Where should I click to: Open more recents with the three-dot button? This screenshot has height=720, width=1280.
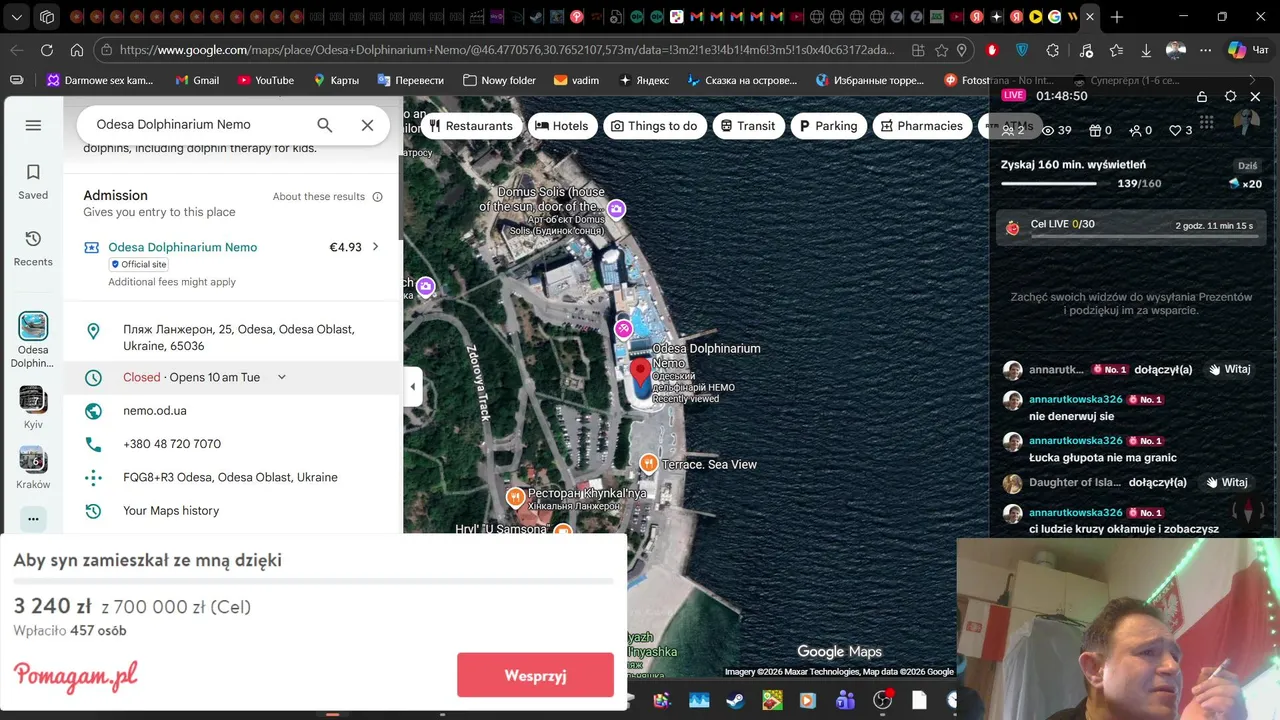[33, 518]
